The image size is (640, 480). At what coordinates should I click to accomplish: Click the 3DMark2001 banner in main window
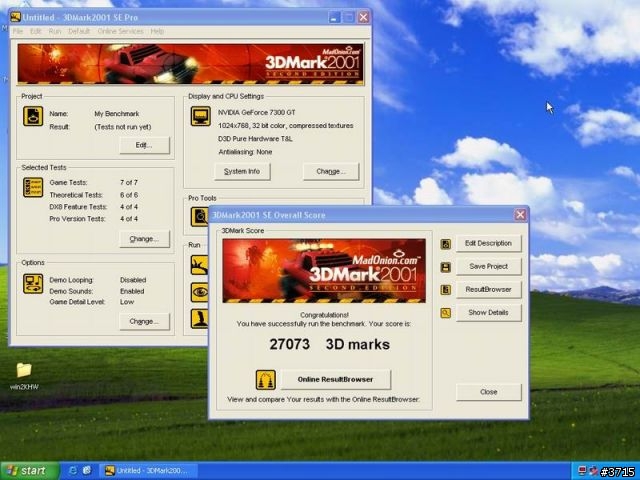tap(190, 64)
